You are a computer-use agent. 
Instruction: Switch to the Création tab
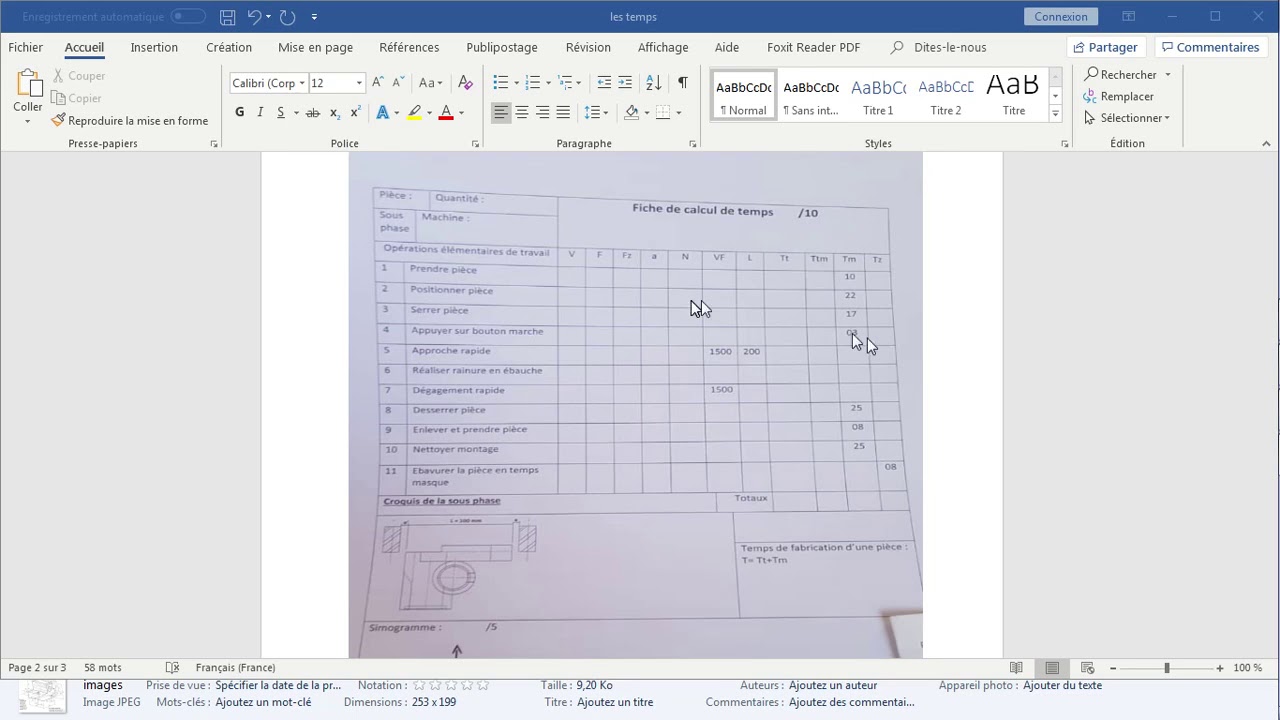click(229, 47)
